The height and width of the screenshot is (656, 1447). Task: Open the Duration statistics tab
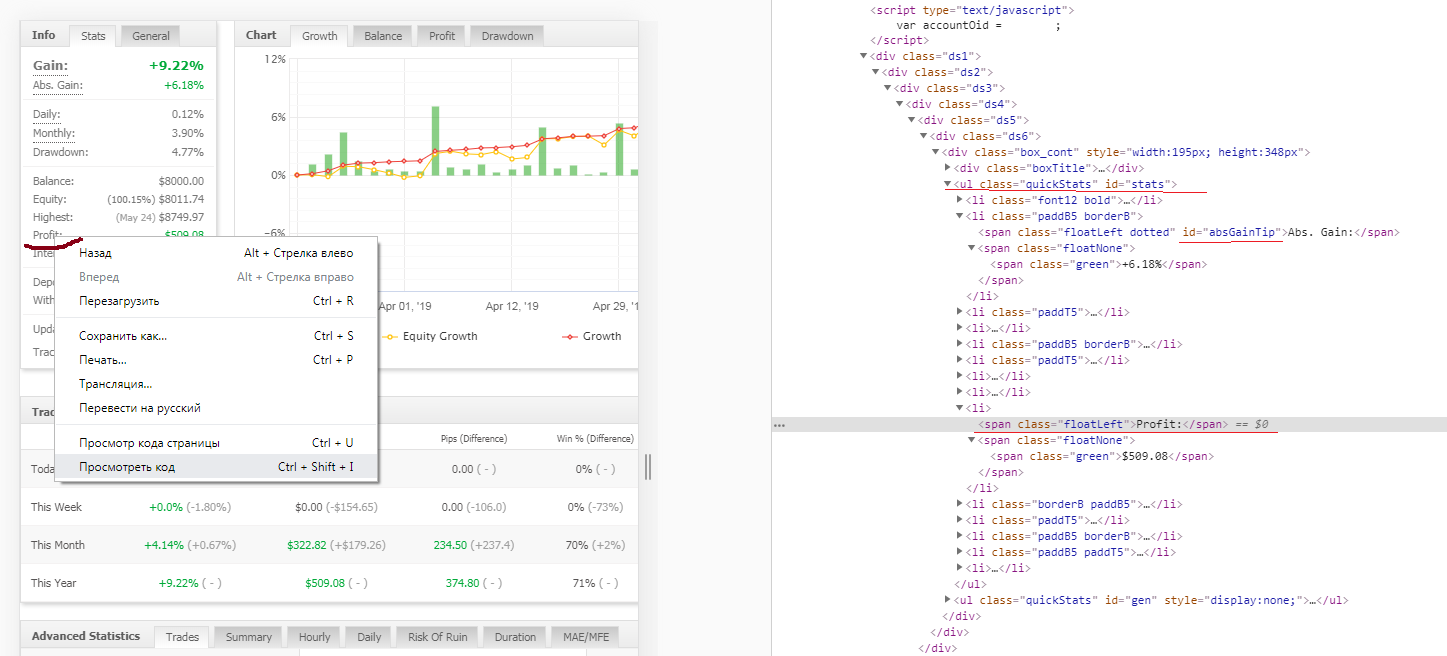coord(515,637)
